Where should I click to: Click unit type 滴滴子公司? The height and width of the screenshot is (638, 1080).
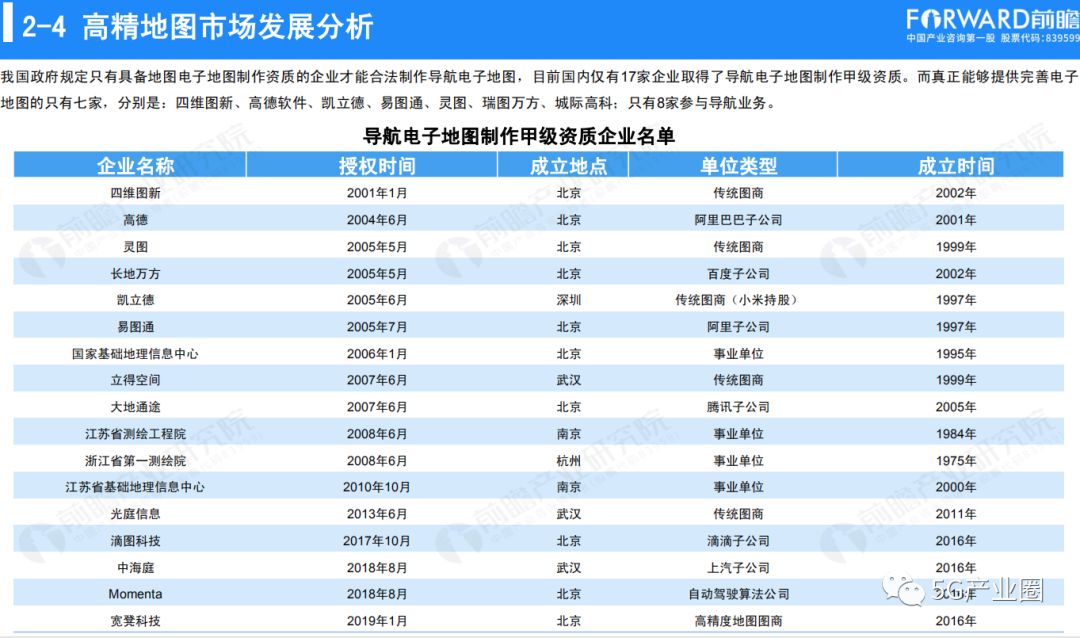pos(738,541)
